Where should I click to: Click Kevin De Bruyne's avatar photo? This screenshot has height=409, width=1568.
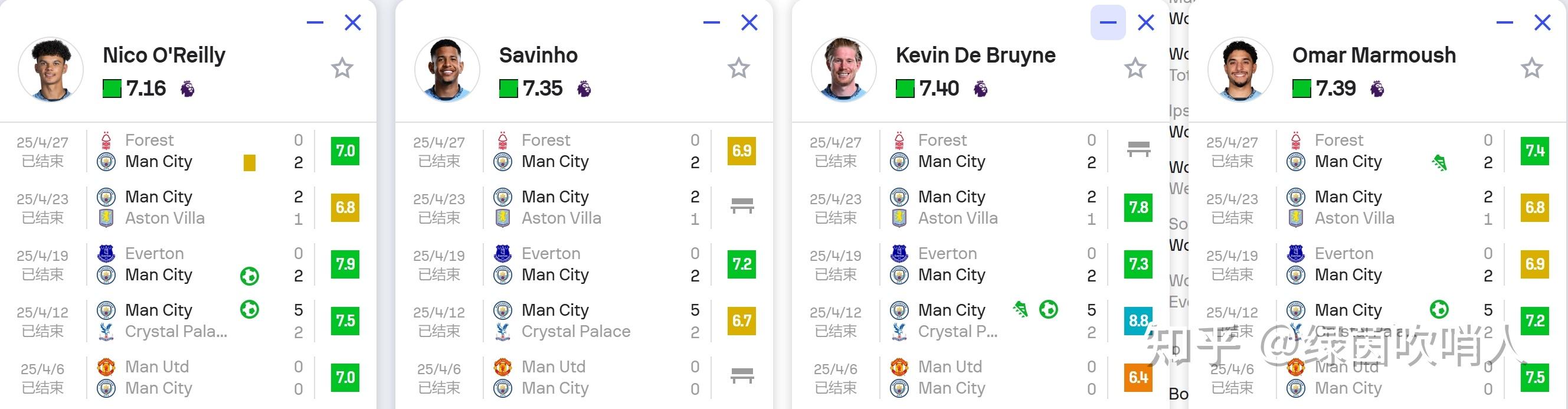point(844,69)
